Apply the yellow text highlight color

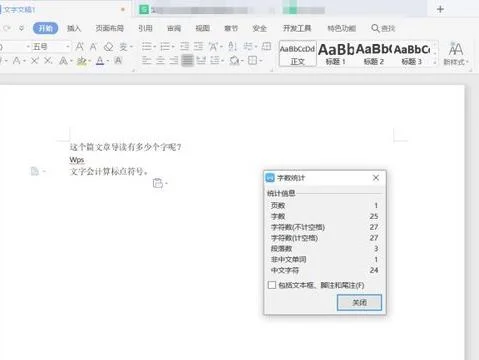(81, 61)
